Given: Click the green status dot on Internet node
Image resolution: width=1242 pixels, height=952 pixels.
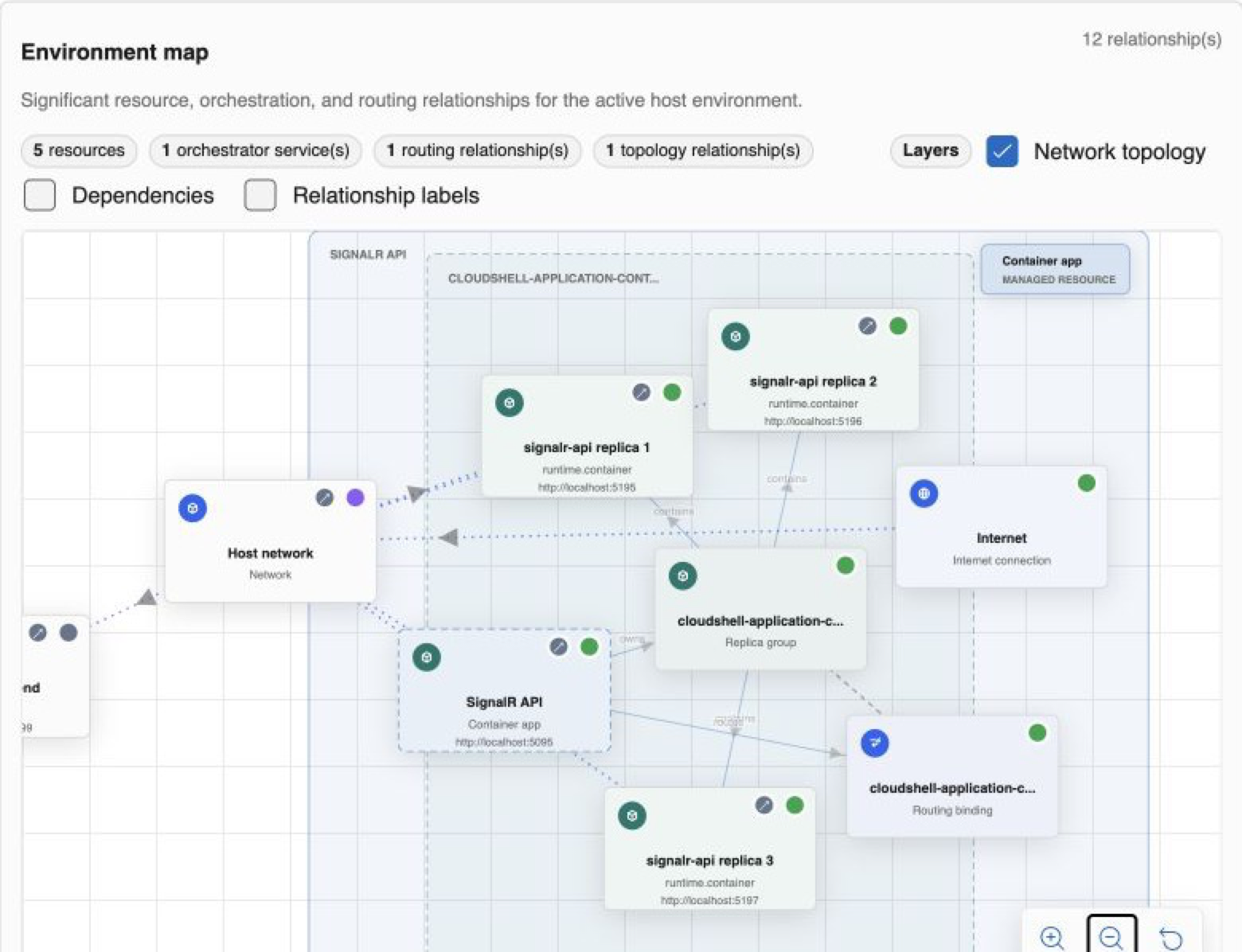Looking at the screenshot, I should pyautogui.click(x=1087, y=483).
